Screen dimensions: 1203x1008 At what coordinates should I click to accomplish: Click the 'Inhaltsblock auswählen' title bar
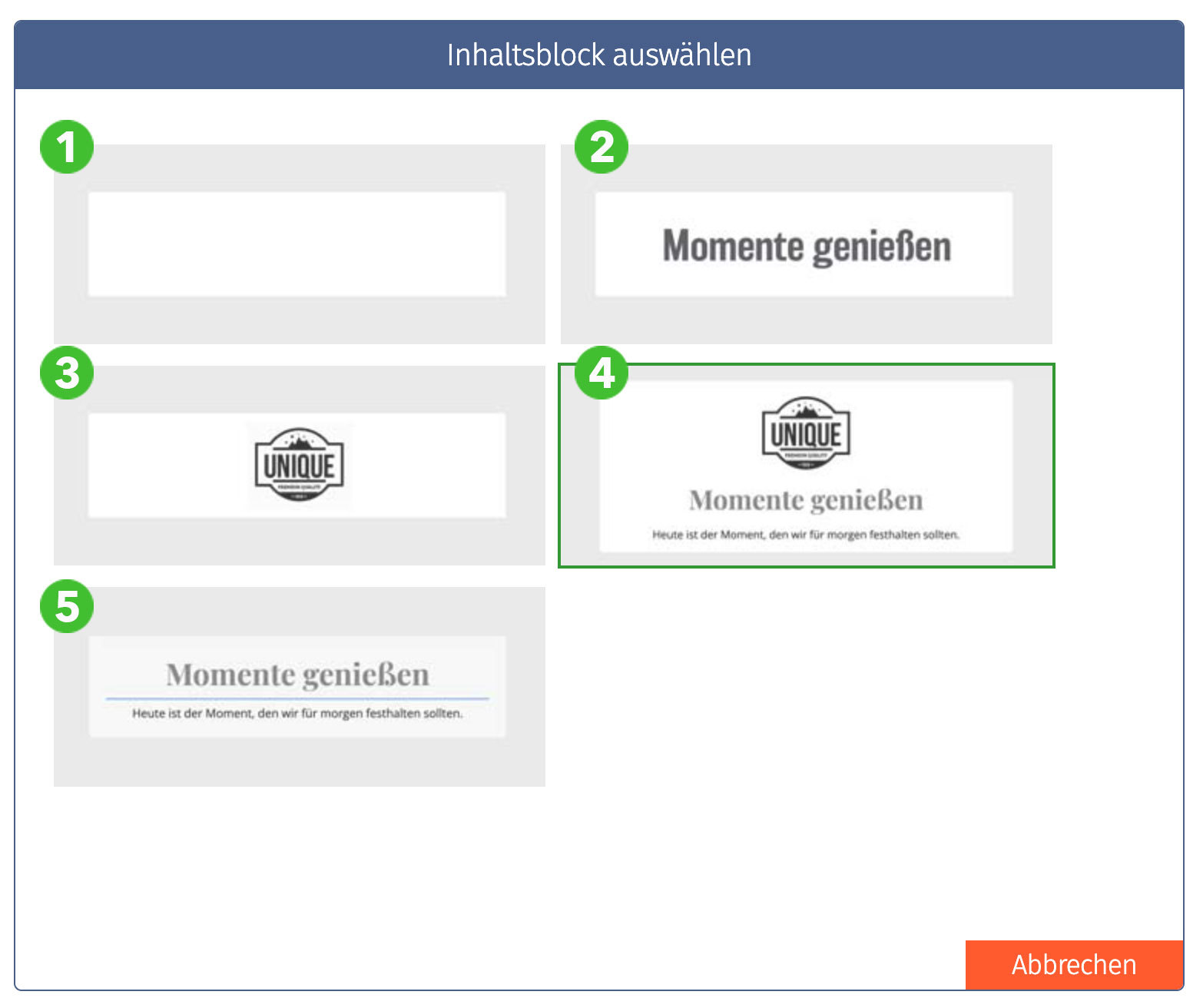[x=599, y=55]
